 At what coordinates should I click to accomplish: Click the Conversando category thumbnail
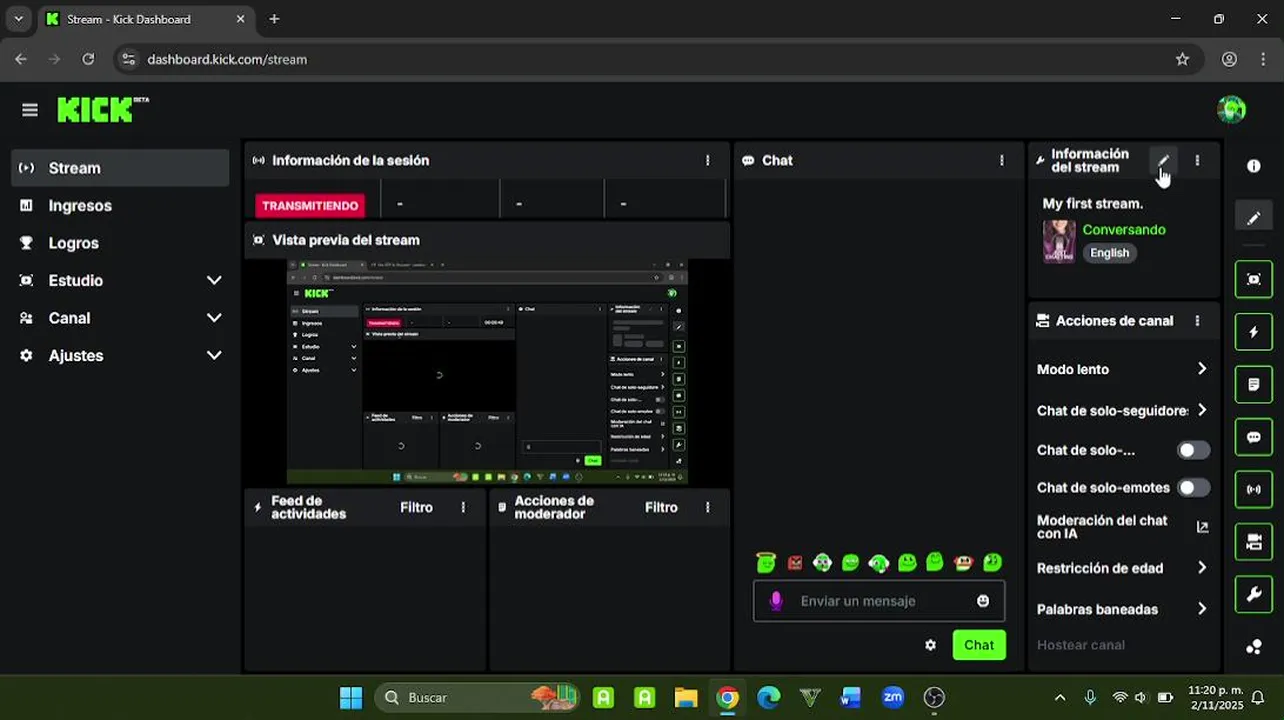tap(1059, 241)
